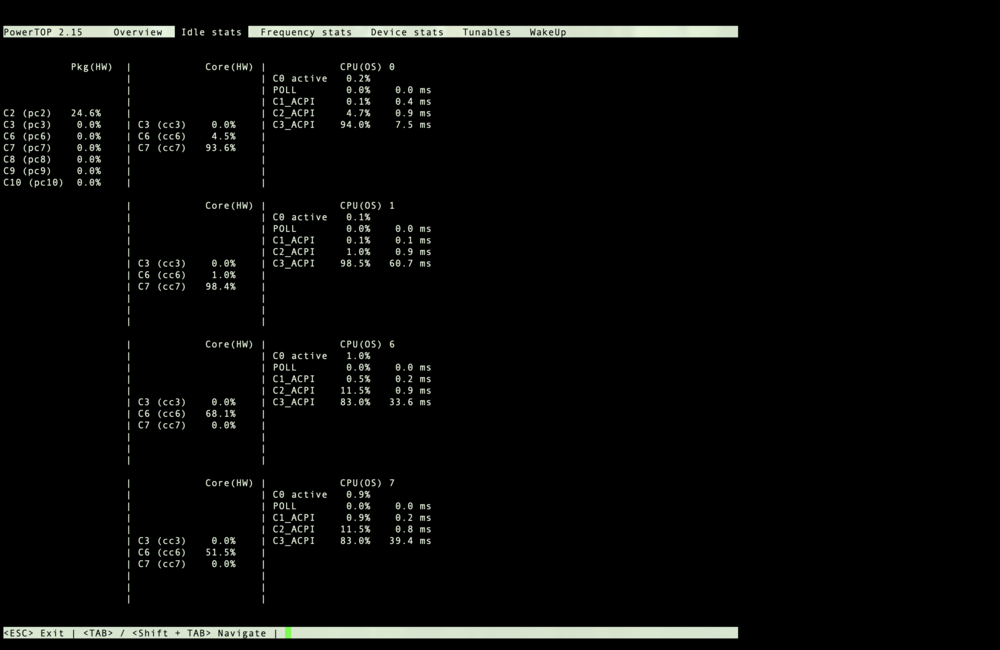Open the Tunables tab
This screenshot has height=650, width=1000.
[x=487, y=32]
